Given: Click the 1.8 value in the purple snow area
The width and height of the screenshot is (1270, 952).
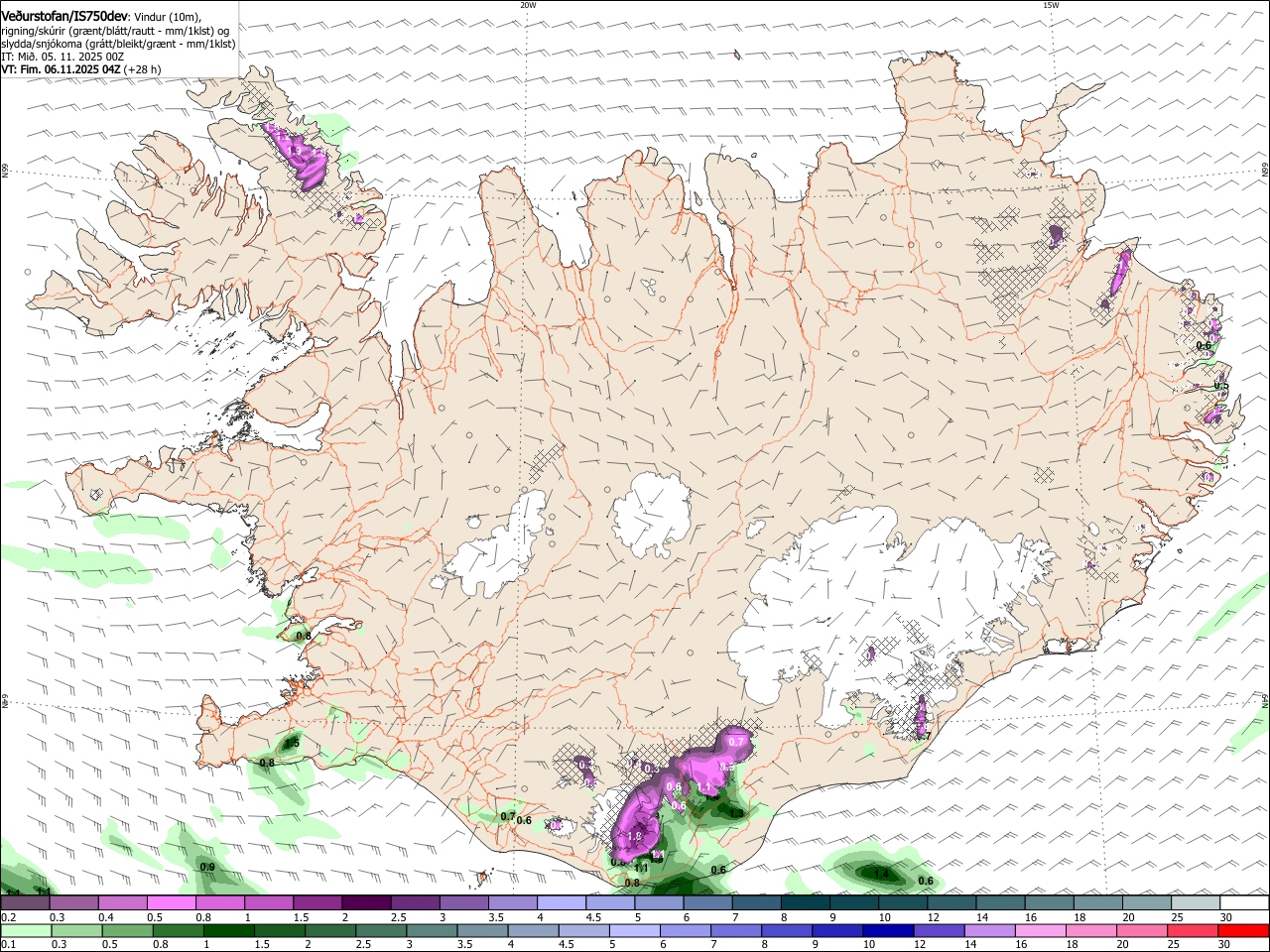Looking at the screenshot, I should [635, 836].
